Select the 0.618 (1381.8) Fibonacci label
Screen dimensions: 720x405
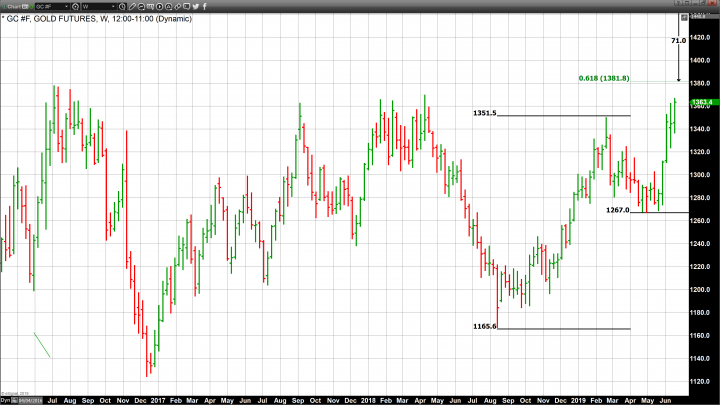coord(604,78)
